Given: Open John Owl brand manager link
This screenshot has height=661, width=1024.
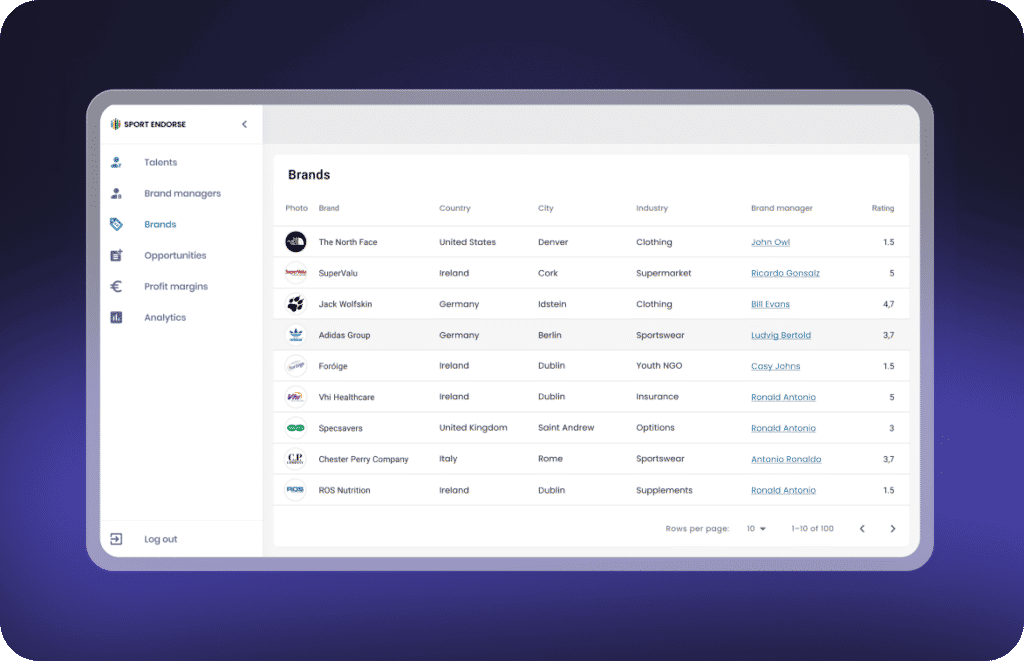Looking at the screenshot, I should 770,242.
